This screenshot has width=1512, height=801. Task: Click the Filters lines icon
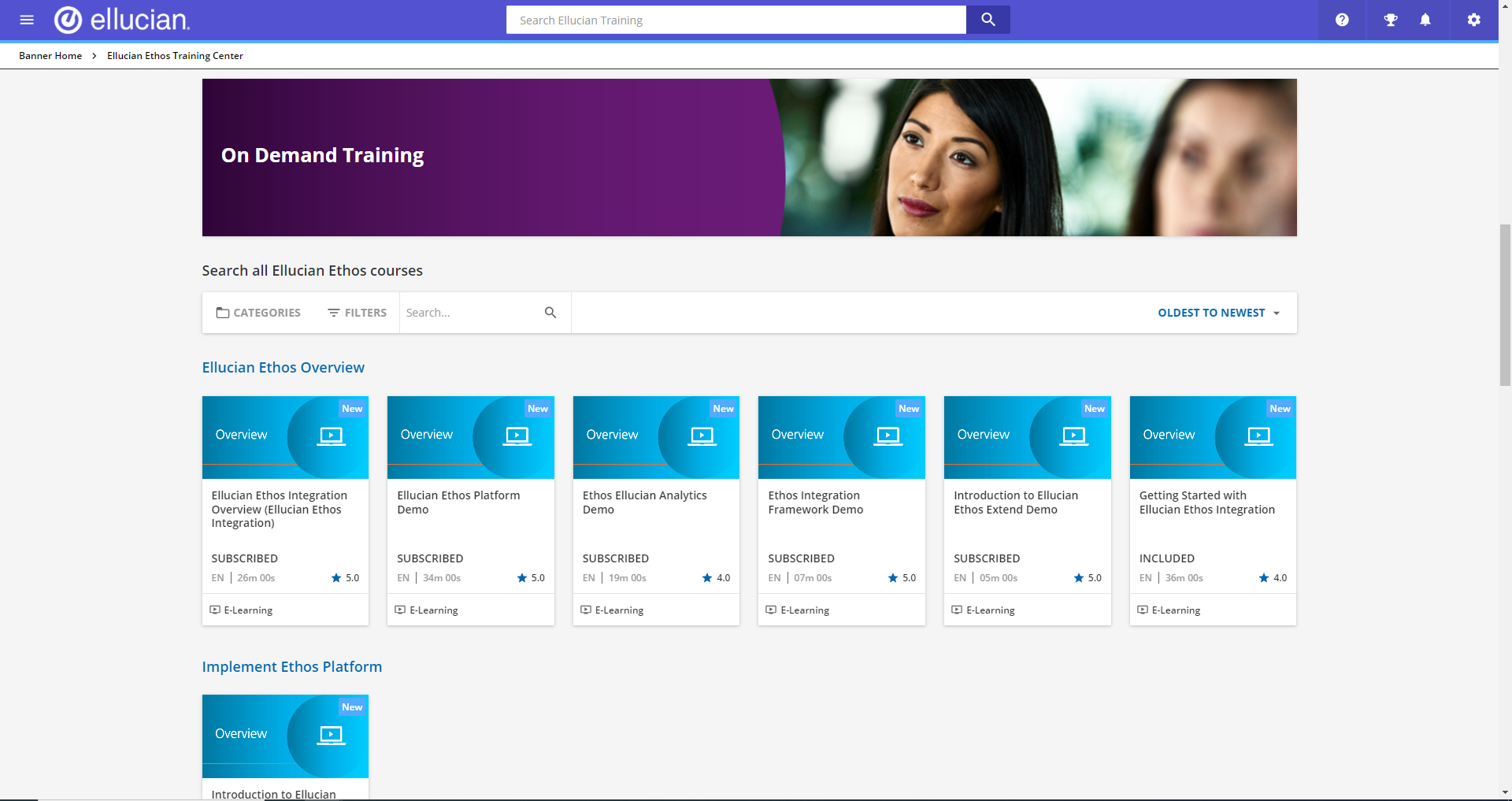coord(334,313)
